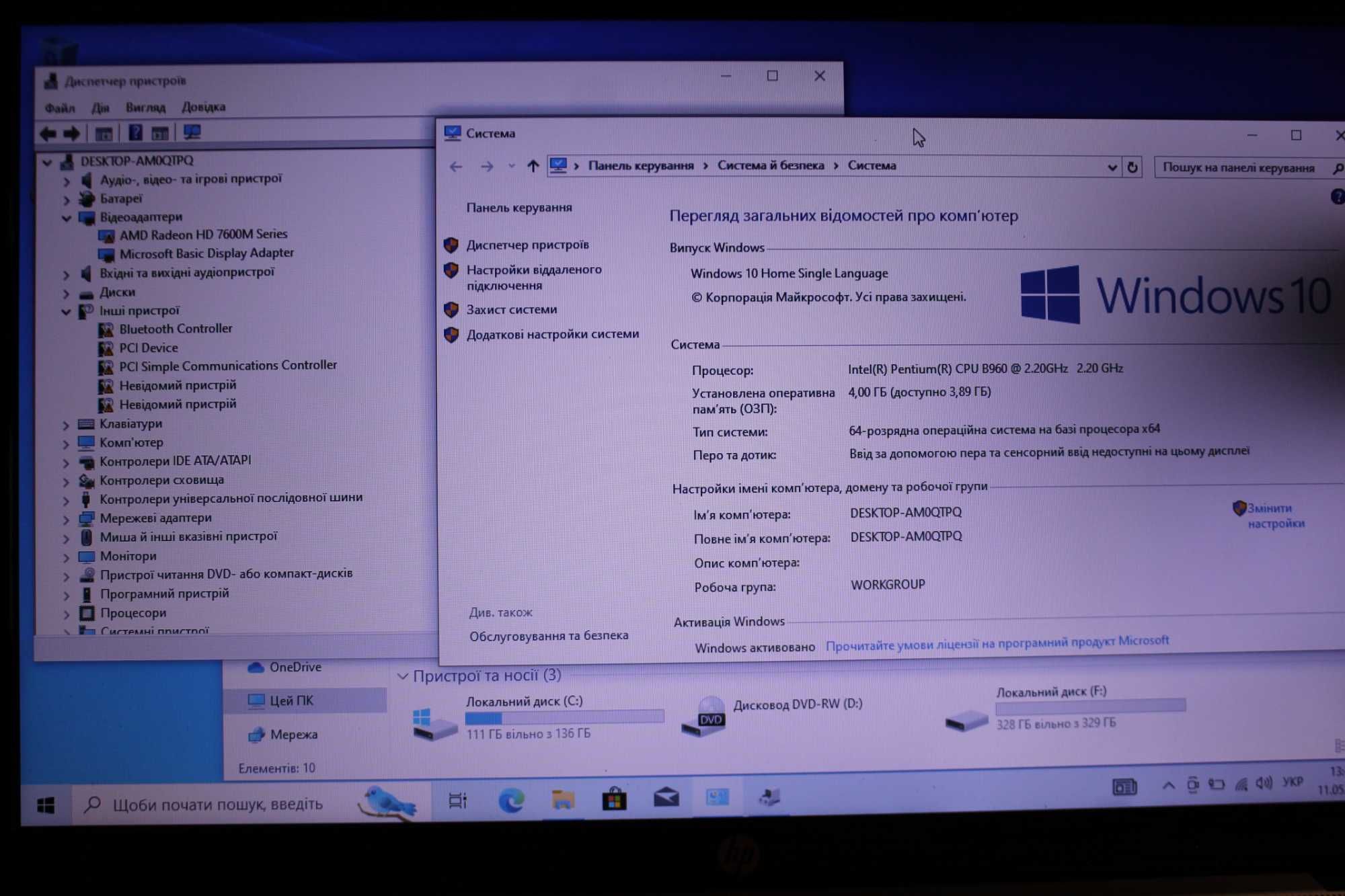
Task: Click the Forward arrow in Device Manager toolbar
Action: tap(72, 134)
